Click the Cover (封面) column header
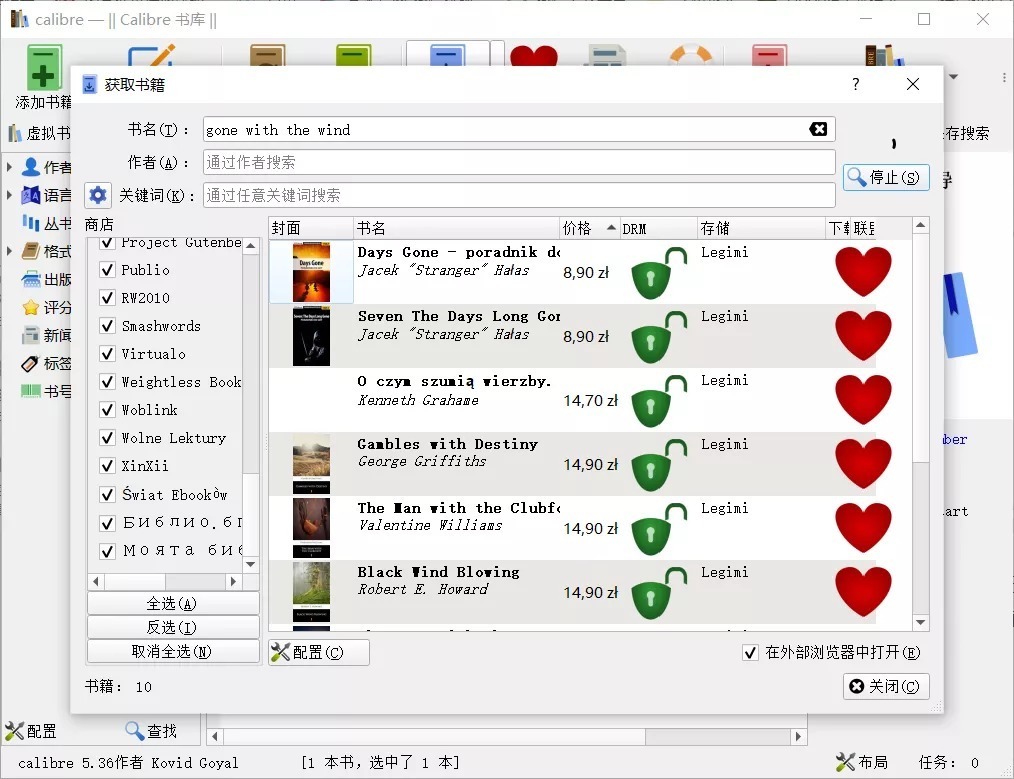1014x779 pixels. (x=311, y=228)
